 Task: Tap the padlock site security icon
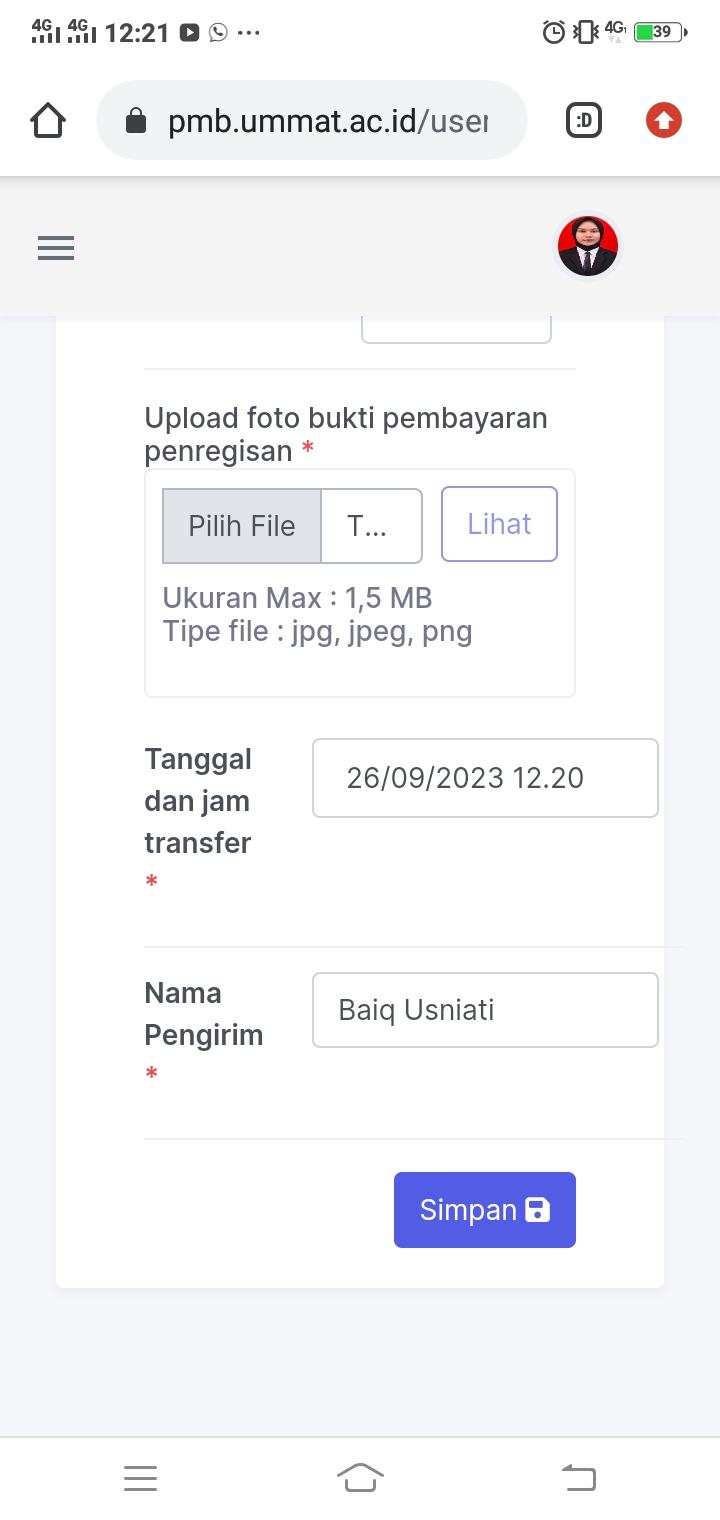(x=135, y=122)
